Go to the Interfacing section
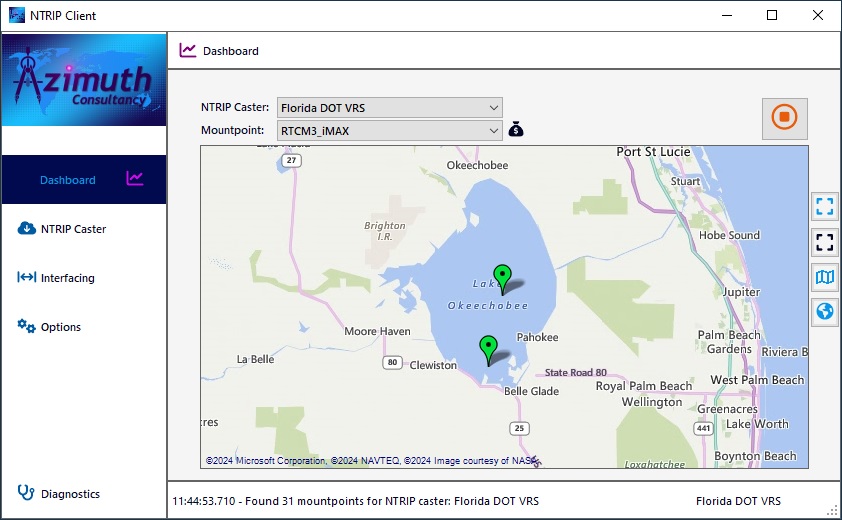842x520 pixels. click(67, 278)
